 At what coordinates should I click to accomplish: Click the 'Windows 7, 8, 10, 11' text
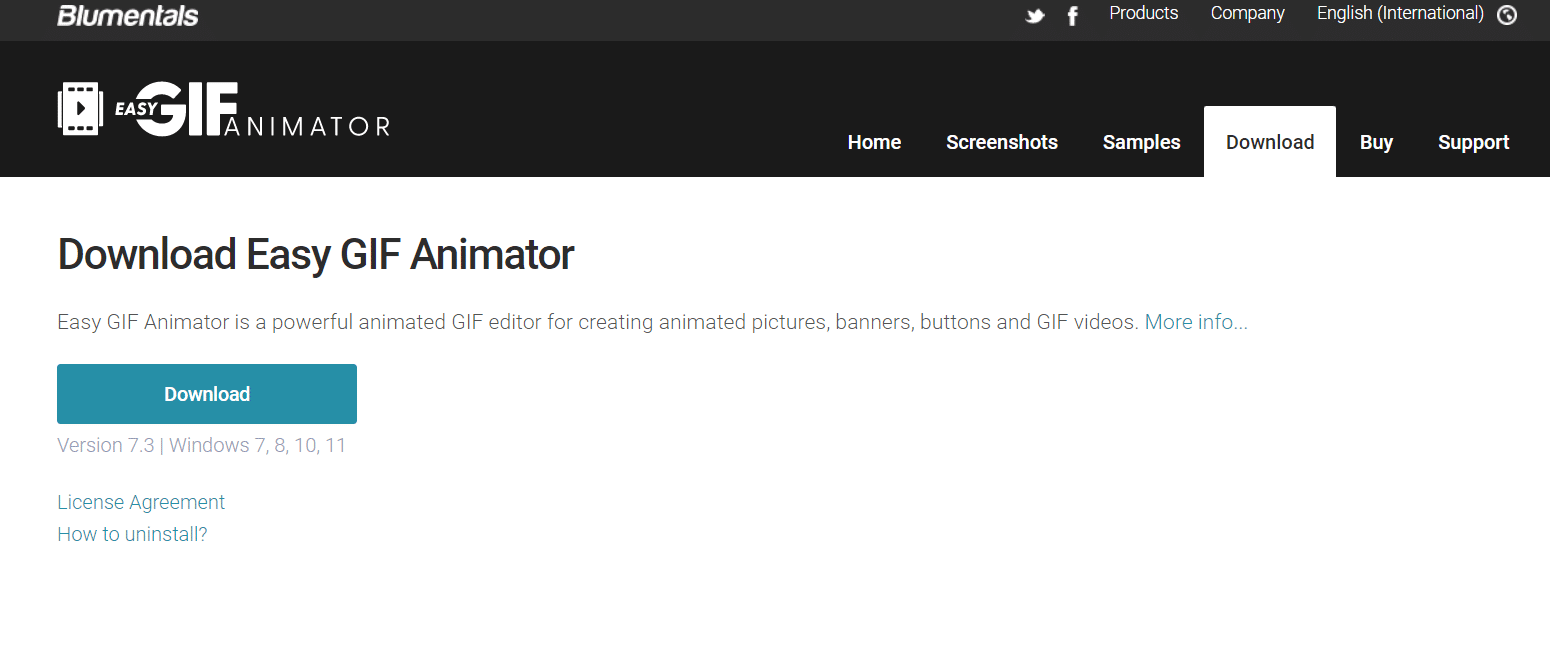tap(258, 445)
